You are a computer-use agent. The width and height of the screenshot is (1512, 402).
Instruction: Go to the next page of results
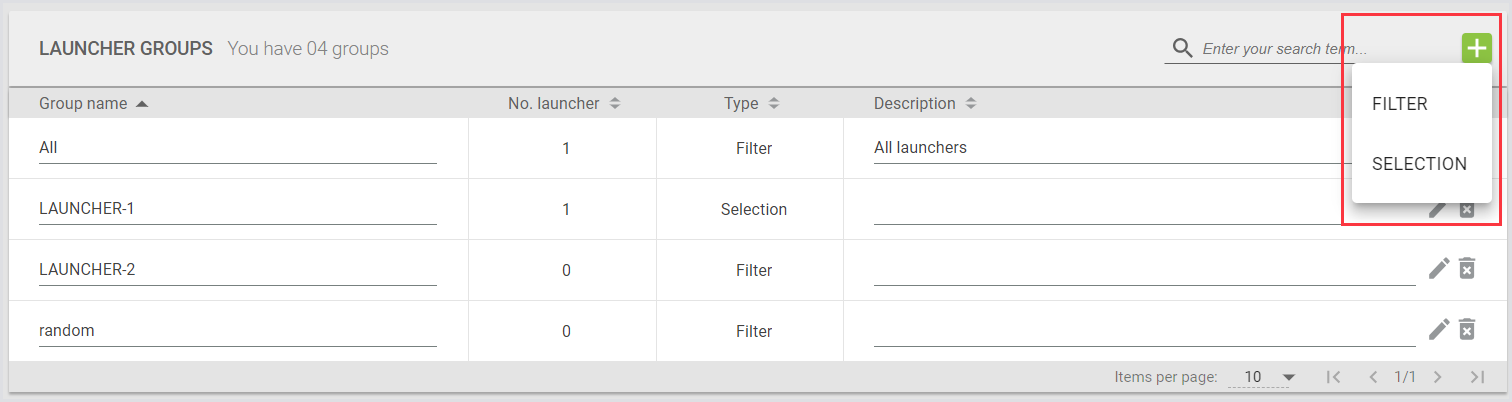[x=1438, y=377]
